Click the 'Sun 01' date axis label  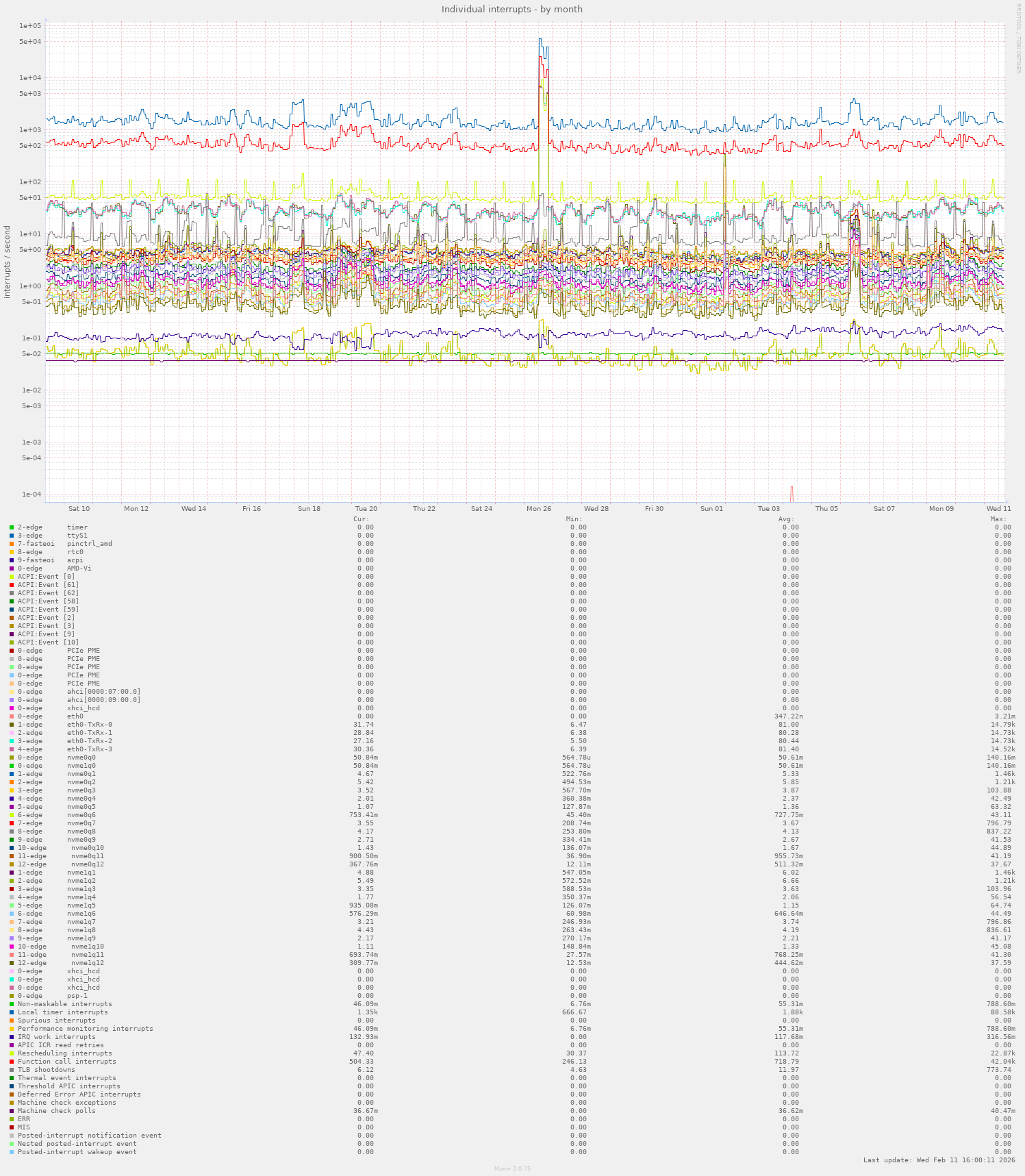click(x=711, y=509)
